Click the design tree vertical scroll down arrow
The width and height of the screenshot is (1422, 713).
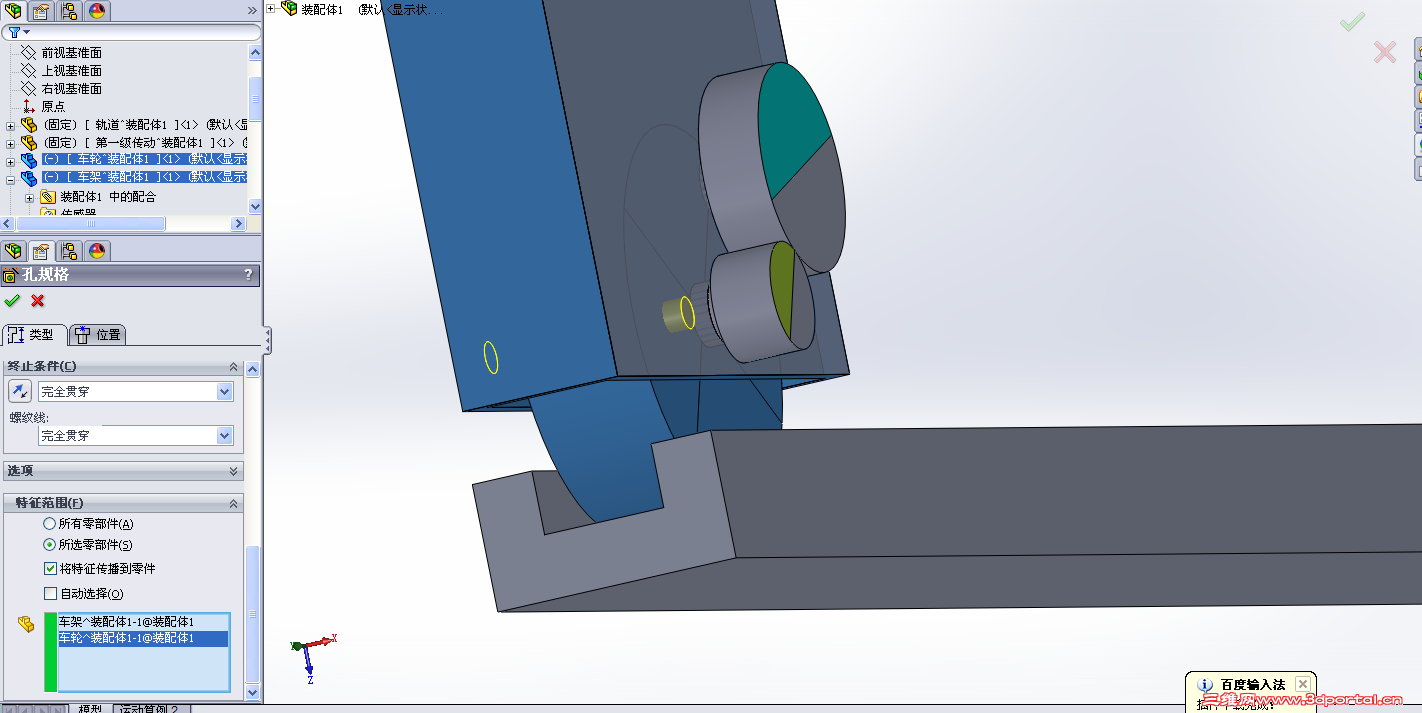point(255,207)
